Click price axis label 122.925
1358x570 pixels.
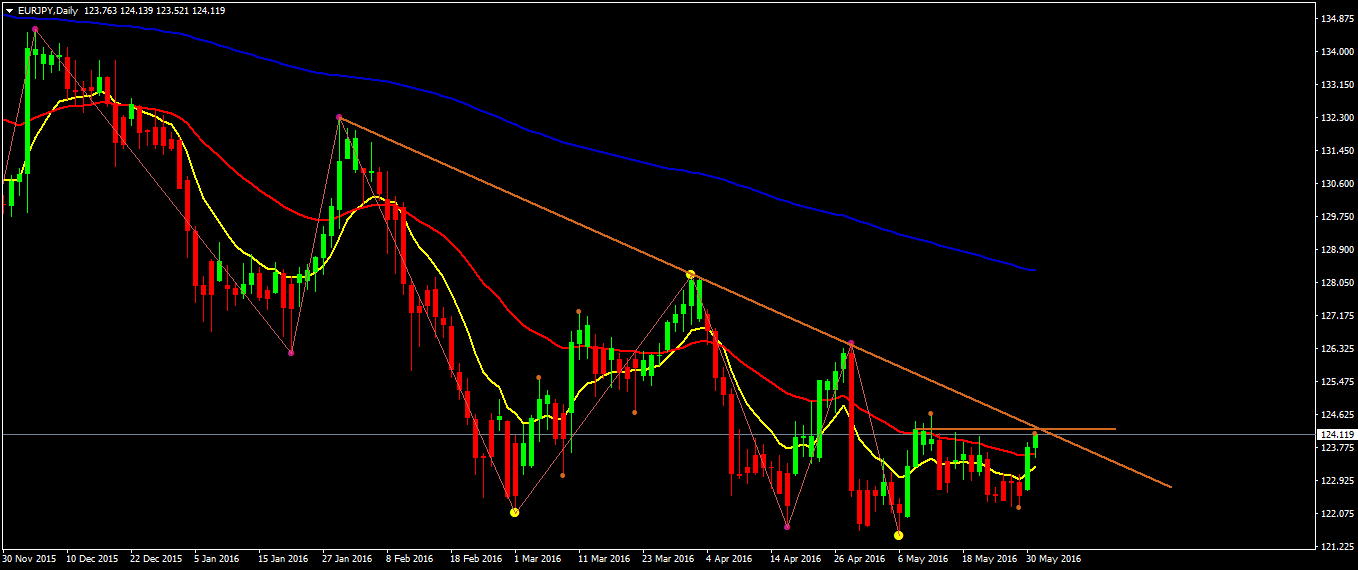pyautogui.click(x=1337, y=481)
